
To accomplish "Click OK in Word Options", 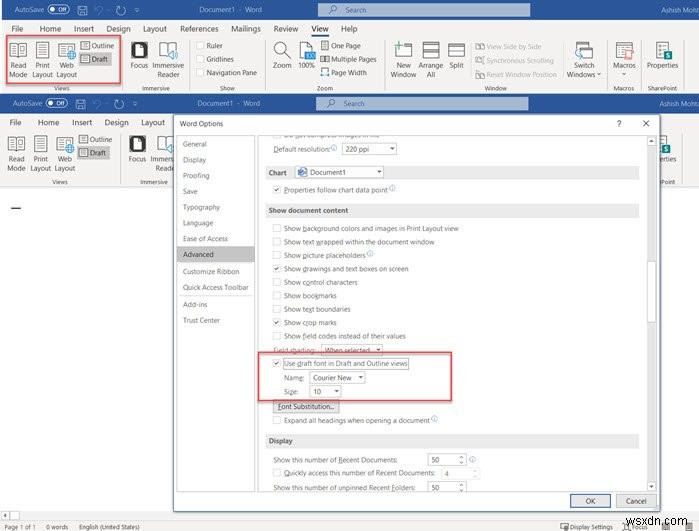I will tap(590, 501).
